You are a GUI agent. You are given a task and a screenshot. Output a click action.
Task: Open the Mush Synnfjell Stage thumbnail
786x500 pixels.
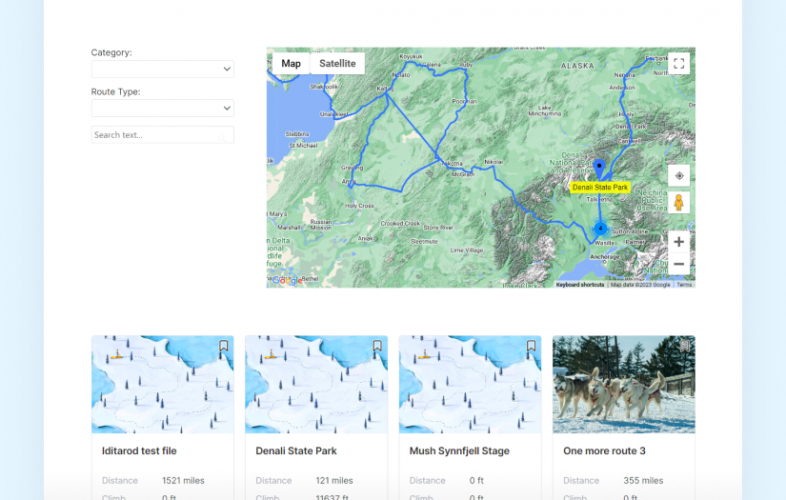[470, 384]
